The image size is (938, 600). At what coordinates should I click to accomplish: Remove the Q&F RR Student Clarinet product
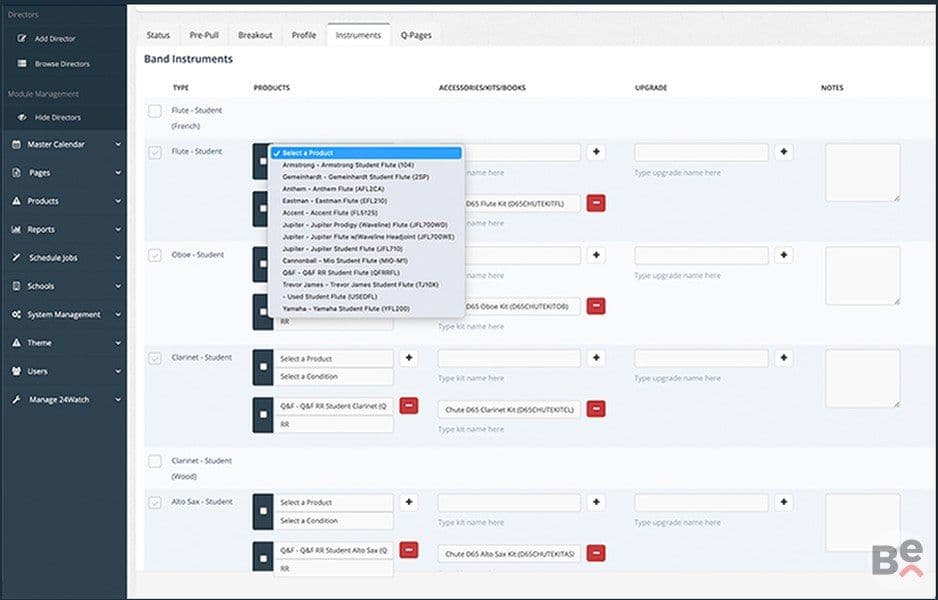tap(409, 406)
